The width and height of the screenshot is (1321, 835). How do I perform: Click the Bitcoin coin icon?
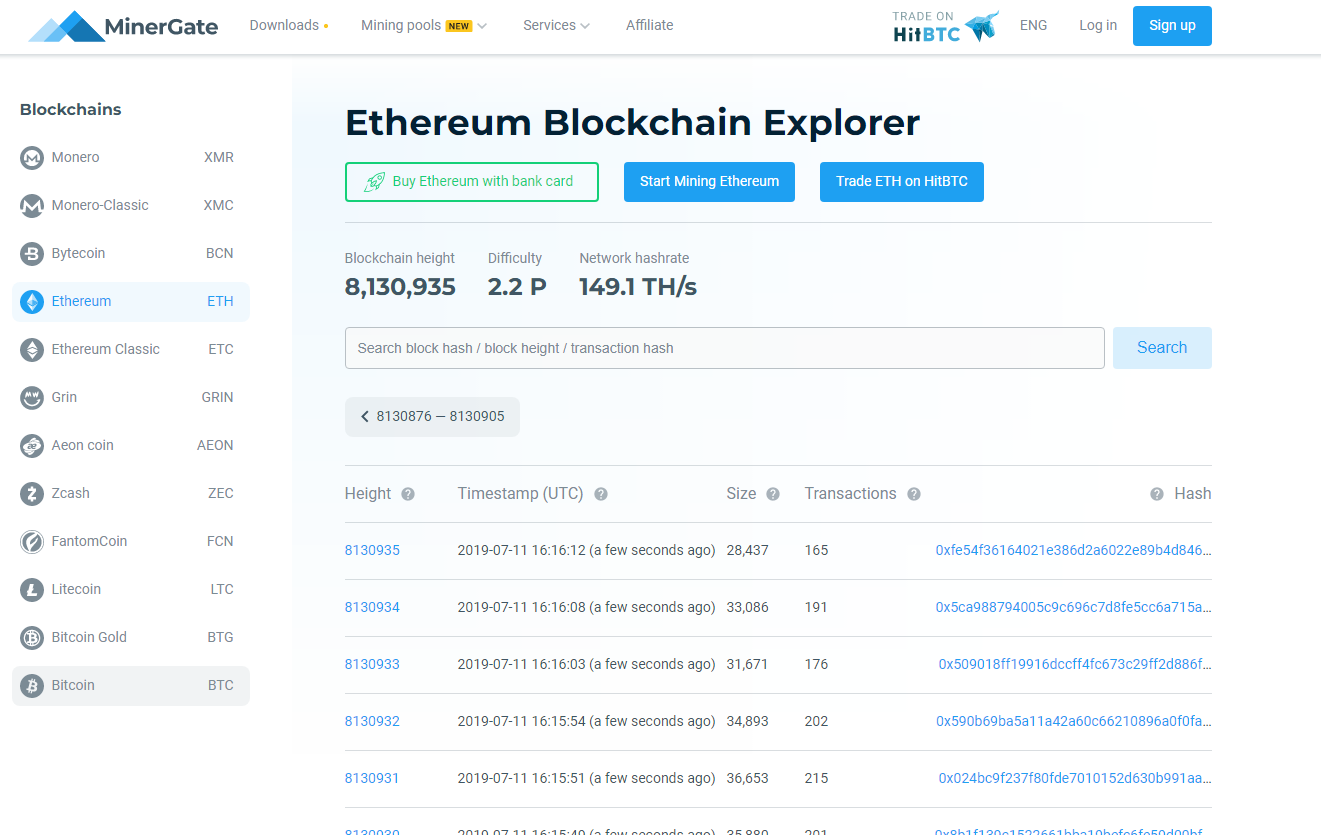tap(32, 686)
